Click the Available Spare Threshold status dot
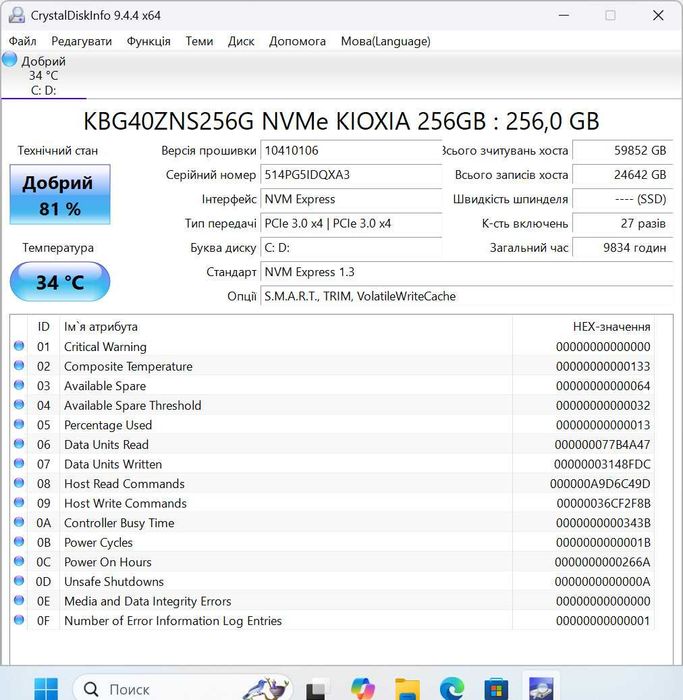683x700 pixels. pyautogui.click(x=19, y=405)
